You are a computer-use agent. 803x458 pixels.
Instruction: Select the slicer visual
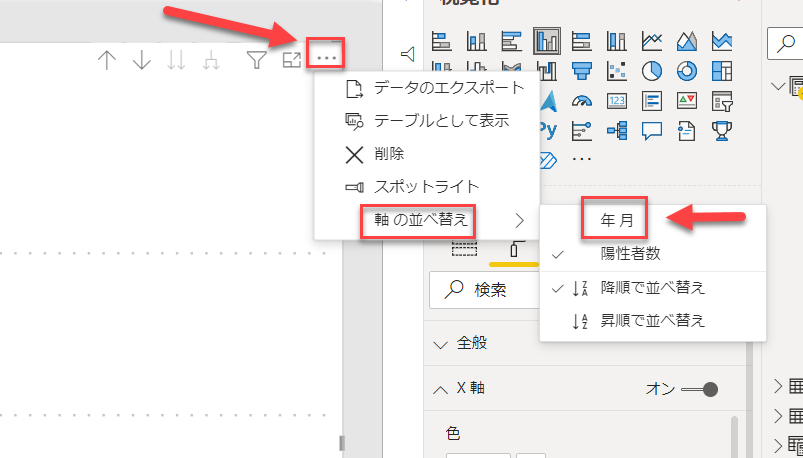[722, 101]
